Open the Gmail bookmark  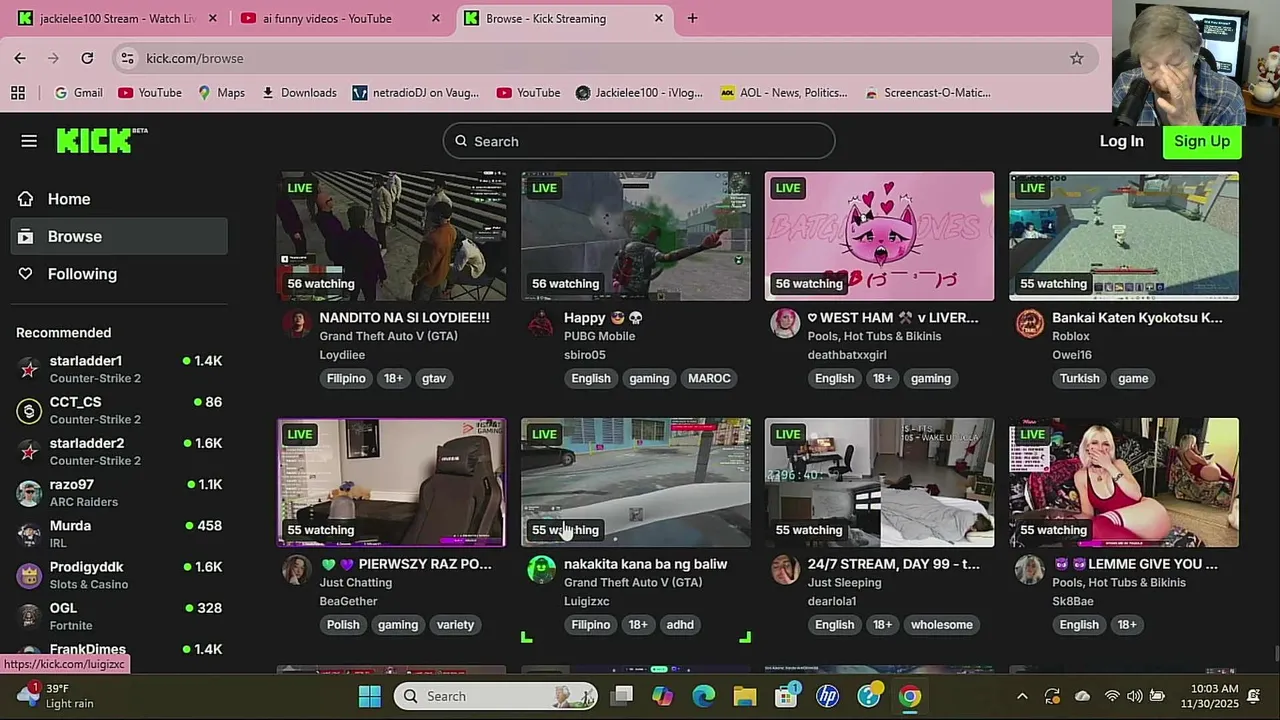[x=78, y=93]
